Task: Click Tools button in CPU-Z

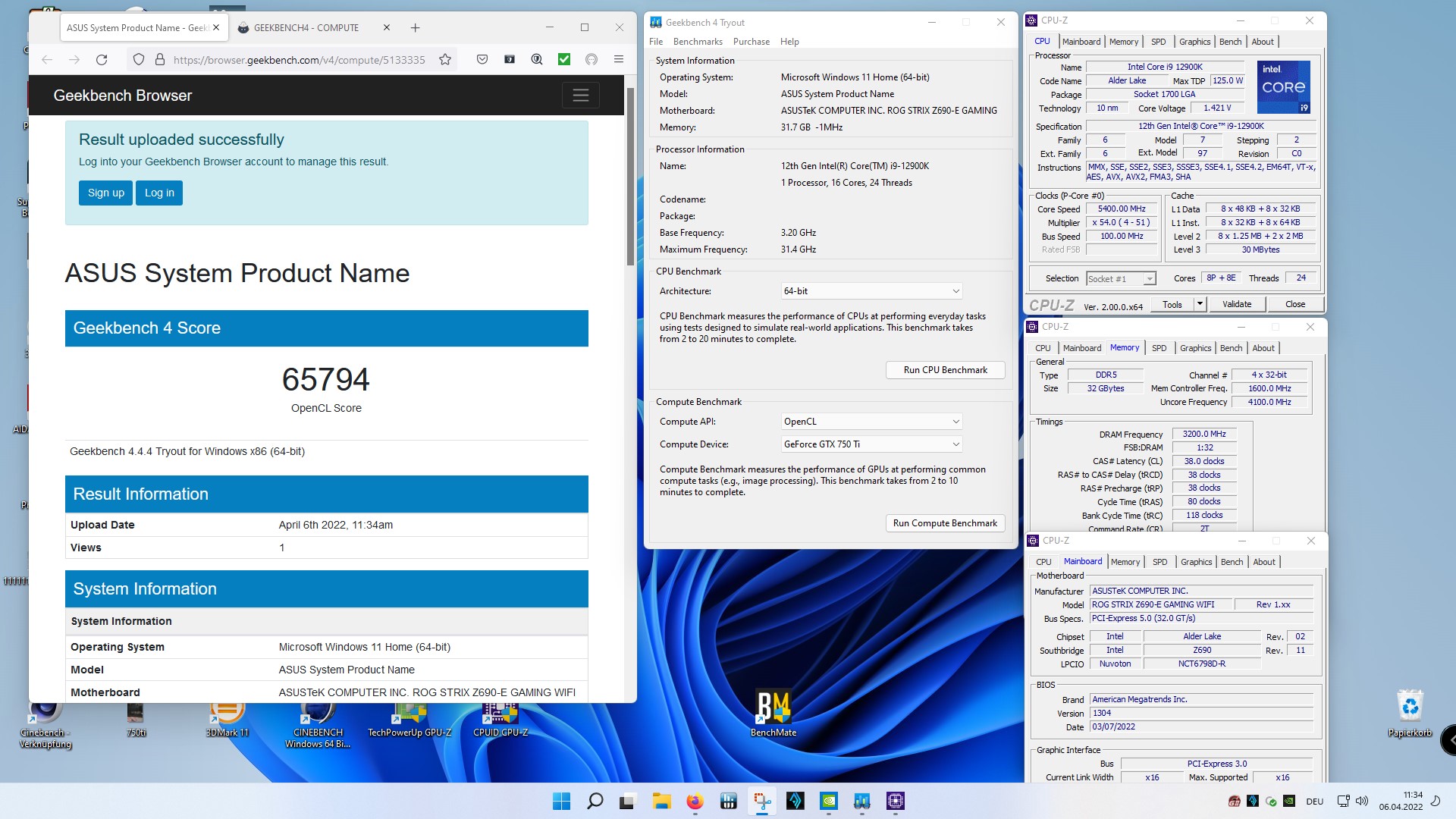Action: pos(1172,304)
